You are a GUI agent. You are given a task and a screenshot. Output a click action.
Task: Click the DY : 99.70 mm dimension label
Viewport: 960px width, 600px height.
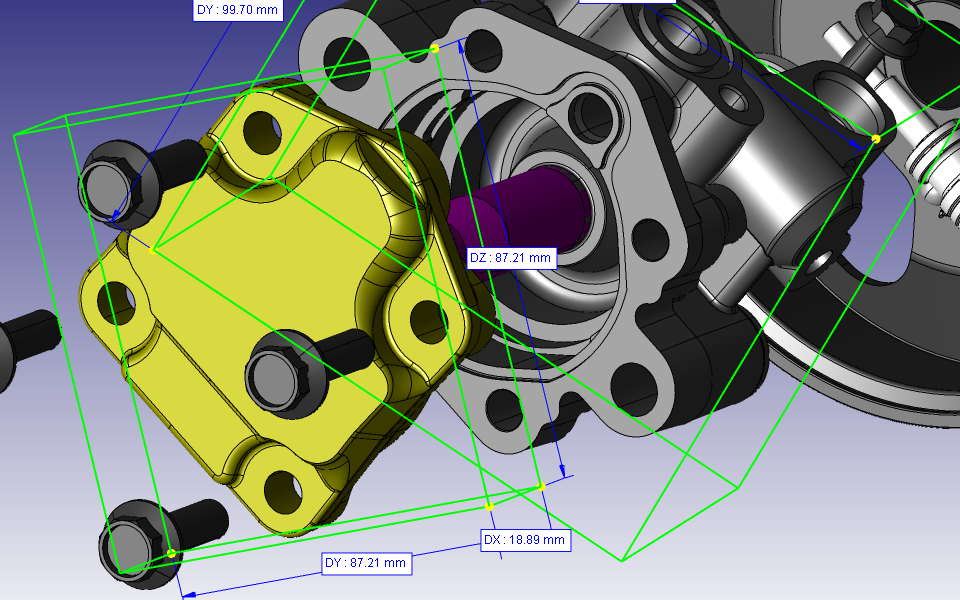pyautogui.click(x=238, y=9)
